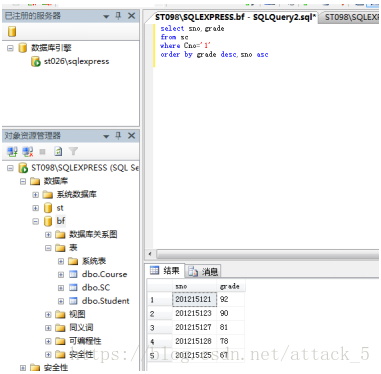
Task: Select the 同义词 folder
Action: 81,328
